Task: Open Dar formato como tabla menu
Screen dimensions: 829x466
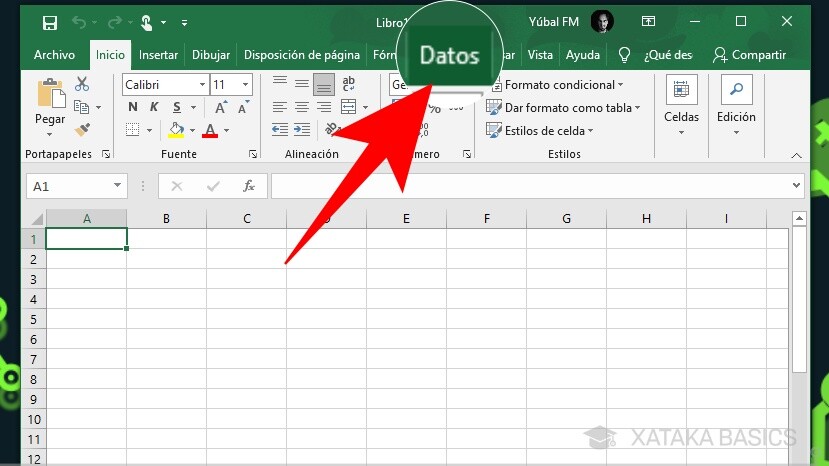Action: [x=563, y=108]
